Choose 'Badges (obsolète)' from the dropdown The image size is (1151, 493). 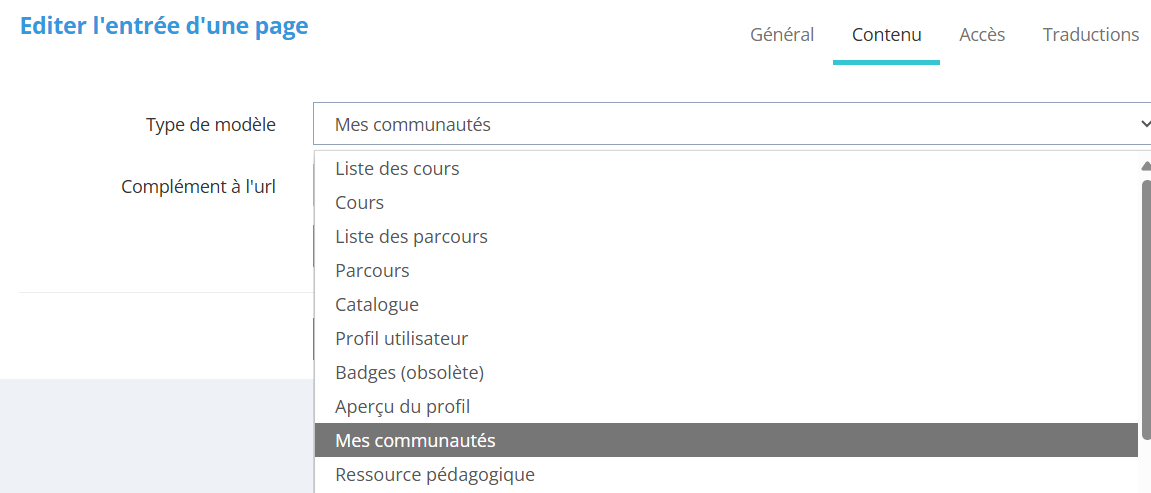409,373
